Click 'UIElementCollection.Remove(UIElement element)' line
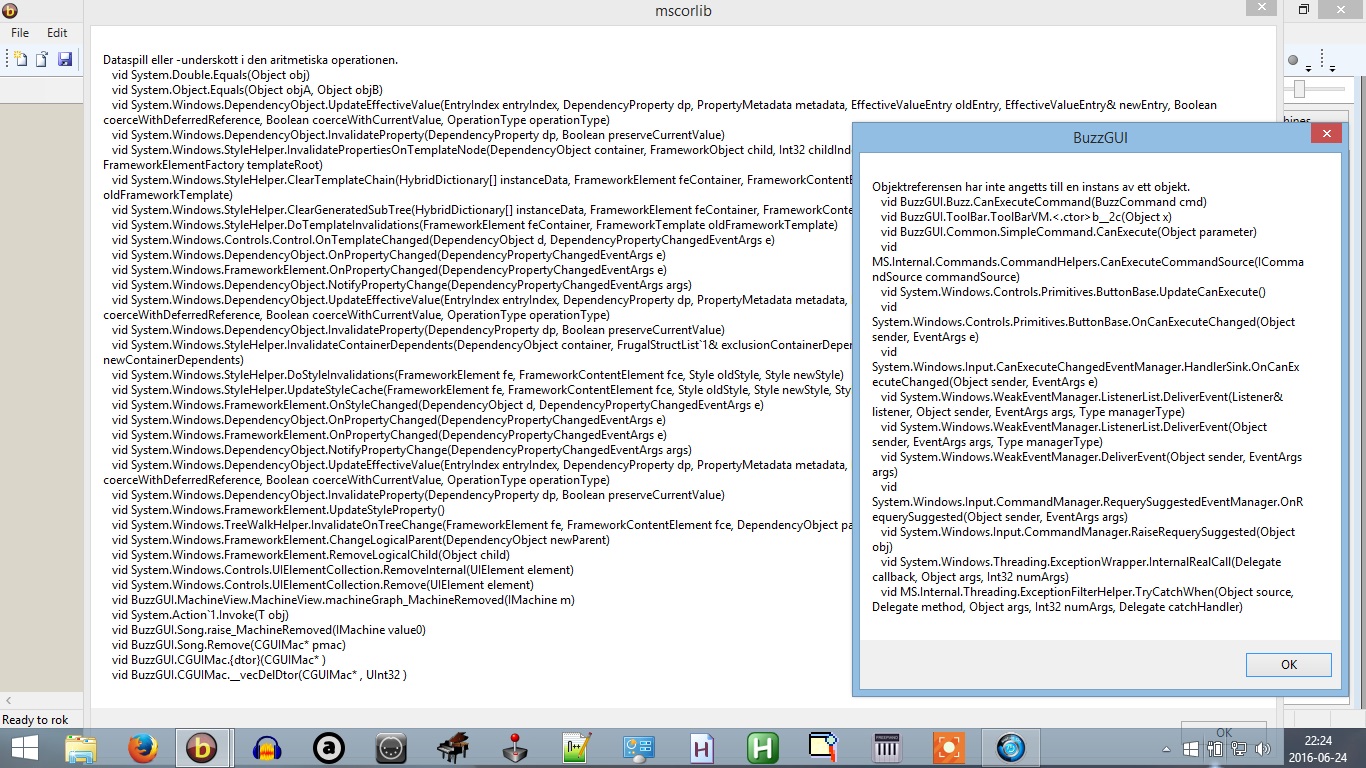Viewport: 1366px width, 768px height. [x=322, y=585]
